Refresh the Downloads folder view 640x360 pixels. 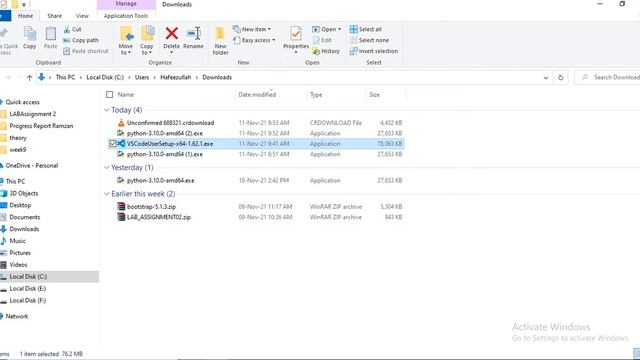[x=560, y=77]
